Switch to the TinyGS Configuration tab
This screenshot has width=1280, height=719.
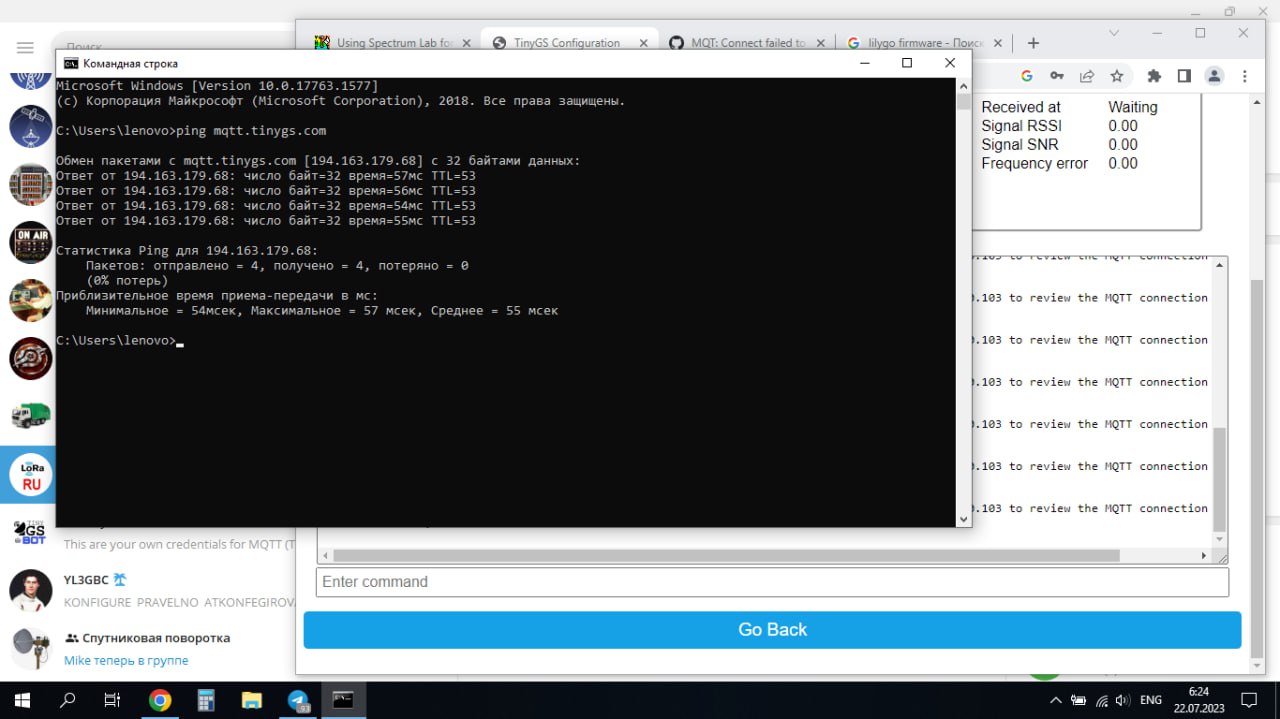click(566, 43)
